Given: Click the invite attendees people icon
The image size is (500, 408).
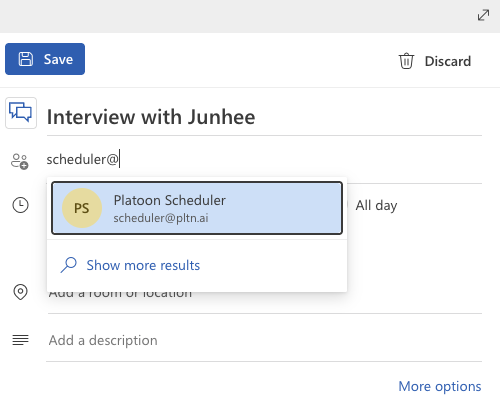Looking at the screenshot, I should click(x=20, y=161).
